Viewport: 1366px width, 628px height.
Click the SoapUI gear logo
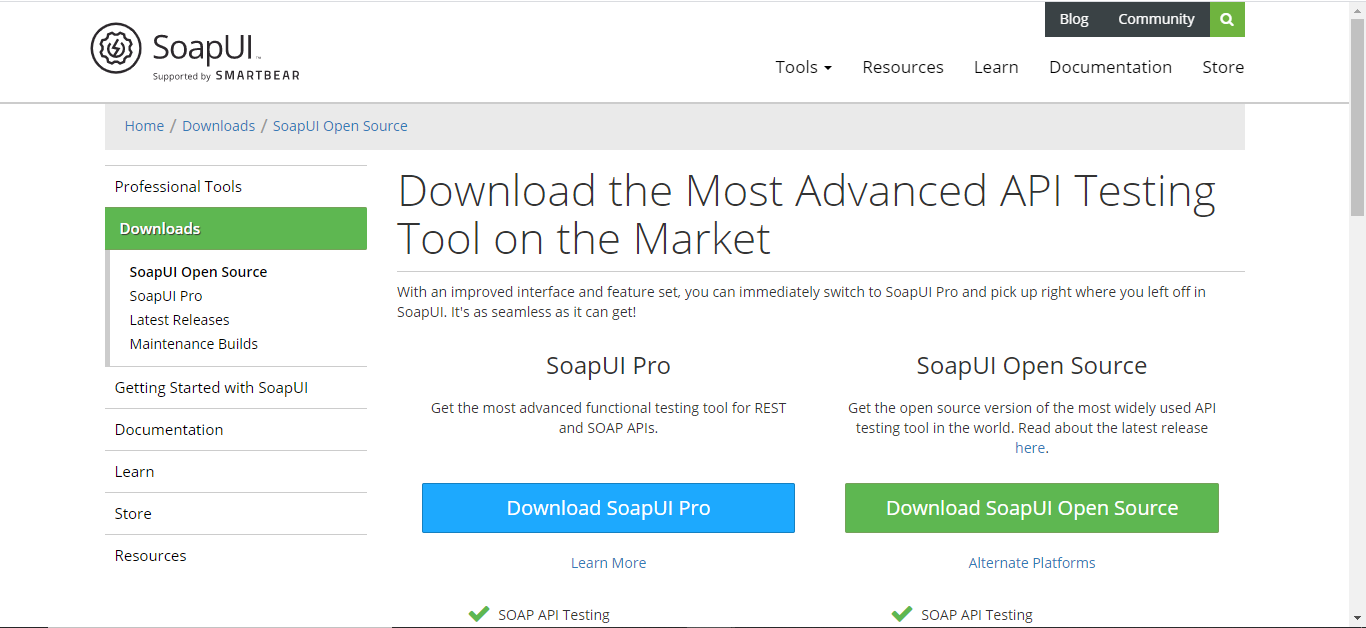[x=115, y=47]
